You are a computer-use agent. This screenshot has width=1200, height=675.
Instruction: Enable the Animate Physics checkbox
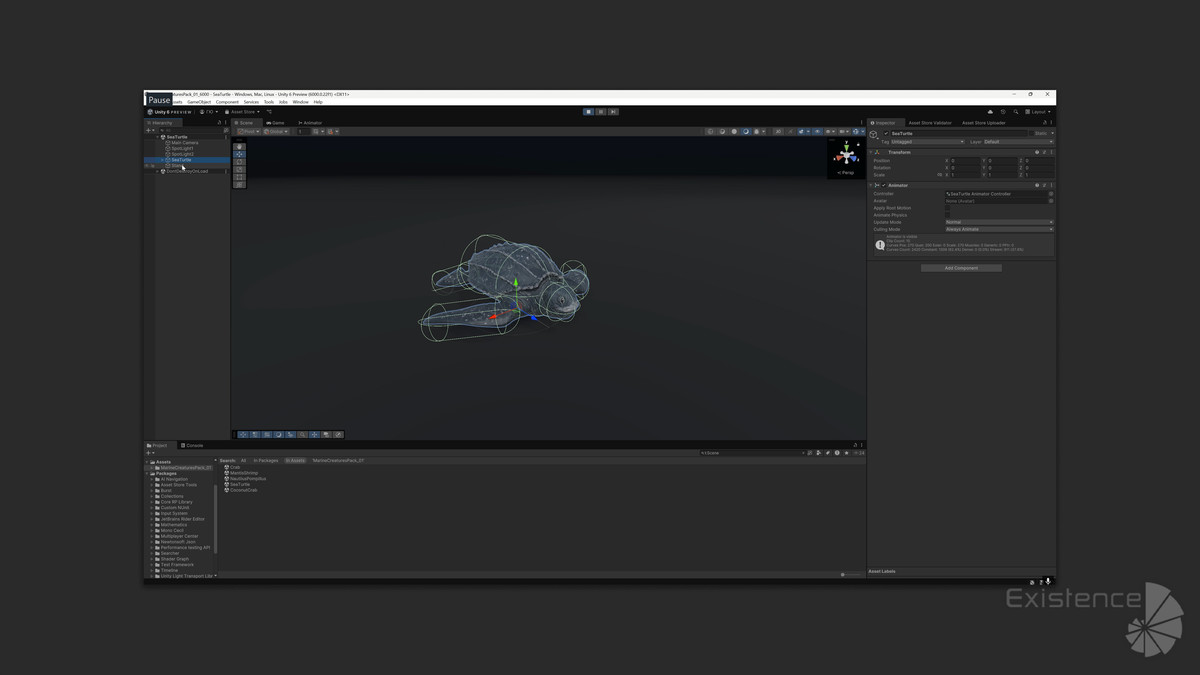(949, 215)
